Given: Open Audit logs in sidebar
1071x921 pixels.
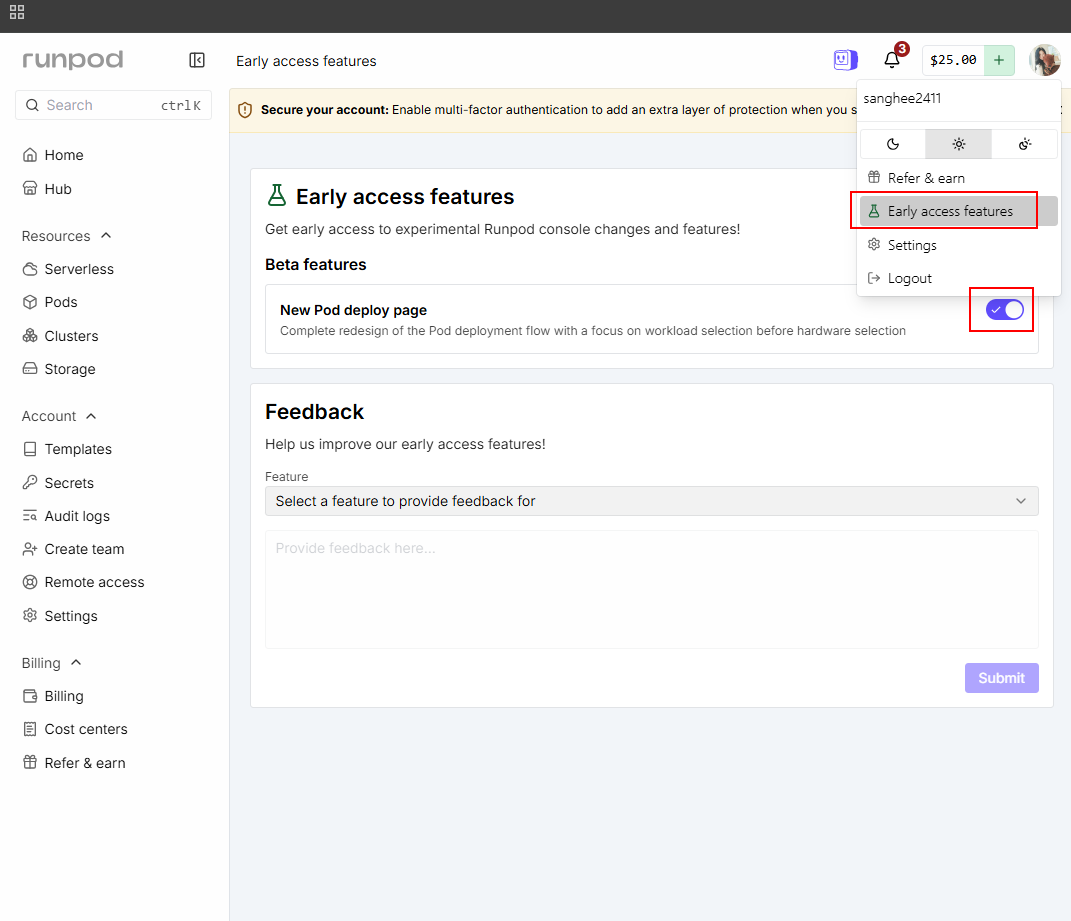Looking at the screenshot, I should (x=66, y=516).
